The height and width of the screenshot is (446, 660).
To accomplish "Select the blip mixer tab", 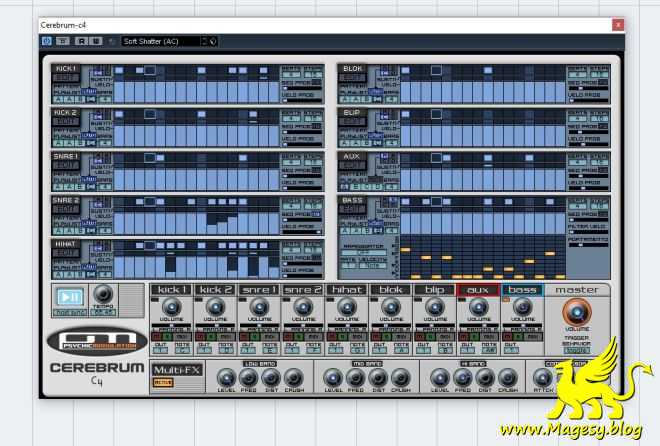I will [x=434, y=289].
